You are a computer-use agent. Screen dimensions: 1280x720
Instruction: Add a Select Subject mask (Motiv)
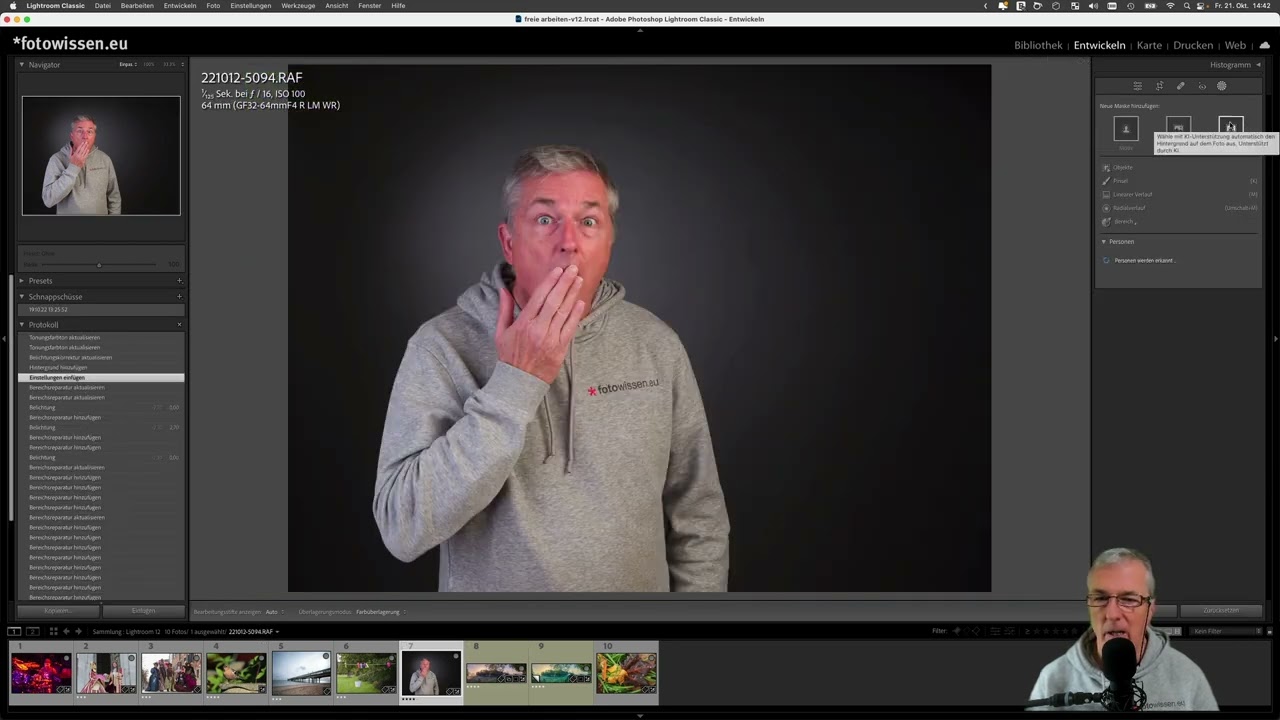1126,129
